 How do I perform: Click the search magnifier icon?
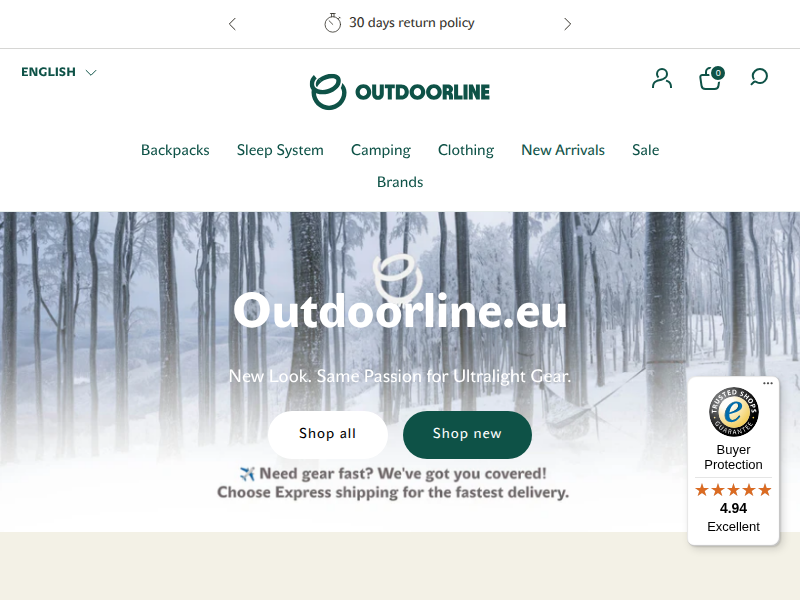click(759, 77)
